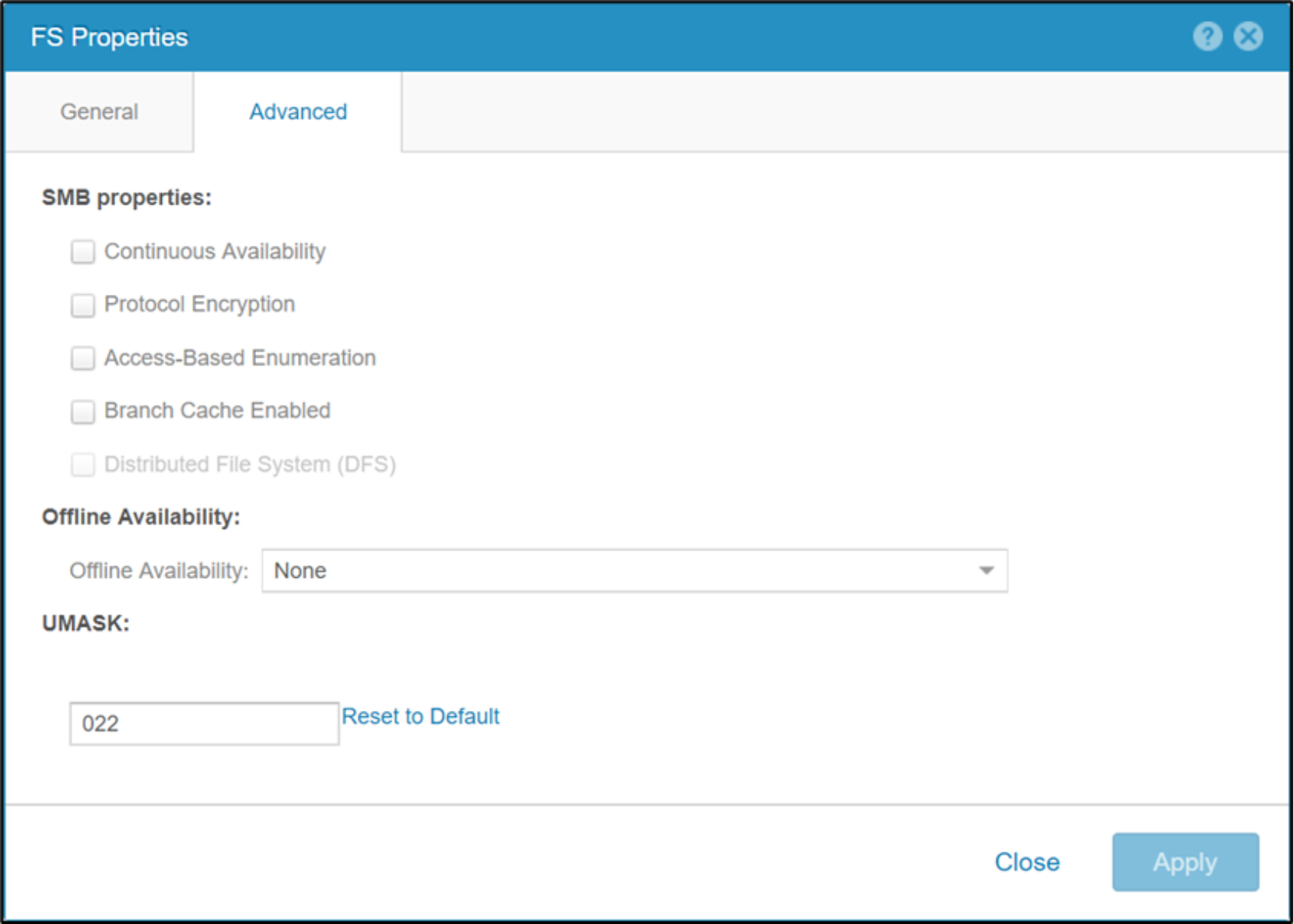
Task: Click the bold Offline Availability section heading
Action: click(x=141, y=516)
